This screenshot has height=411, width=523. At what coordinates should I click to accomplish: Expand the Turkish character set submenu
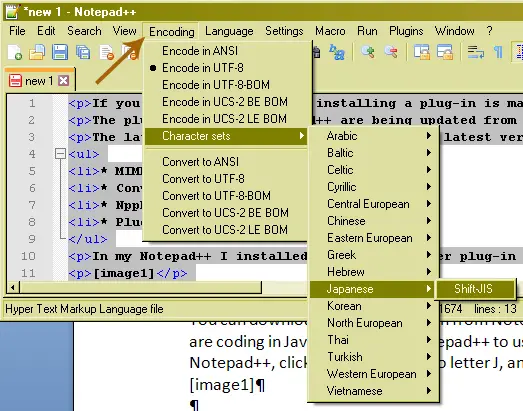pos(373,357)
